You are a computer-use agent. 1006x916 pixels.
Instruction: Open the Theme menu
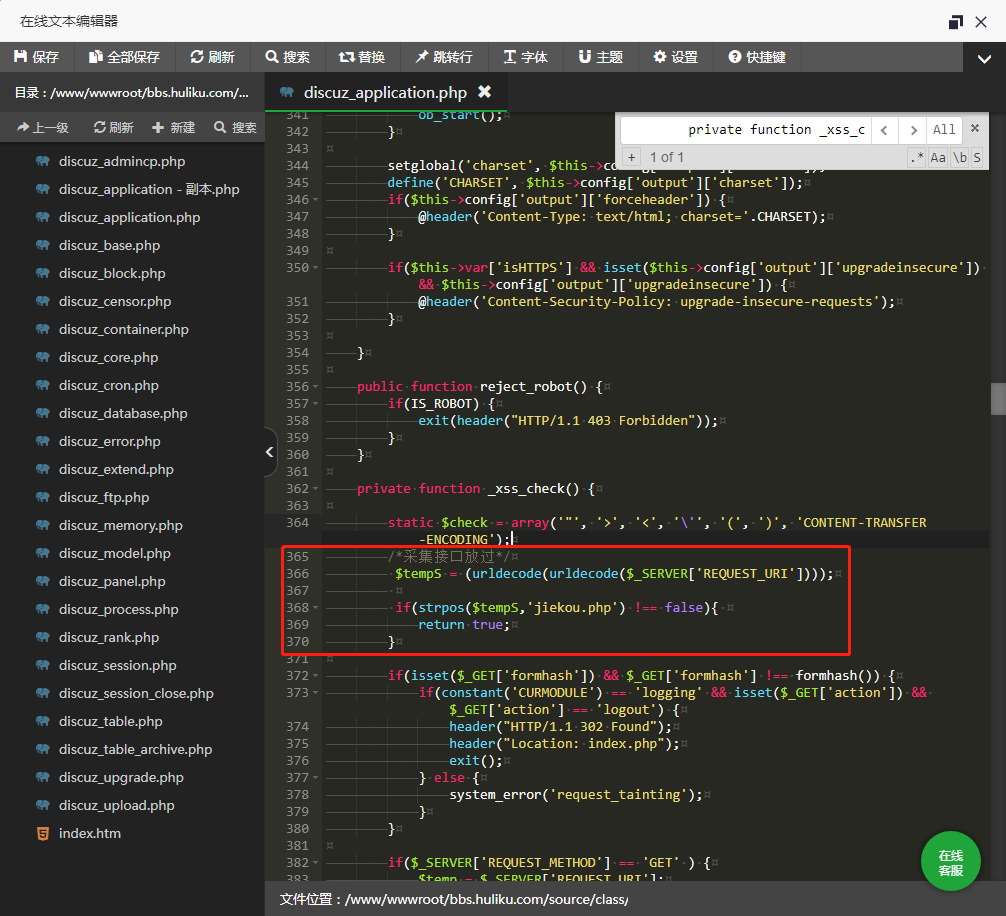(x=598, y=57)
